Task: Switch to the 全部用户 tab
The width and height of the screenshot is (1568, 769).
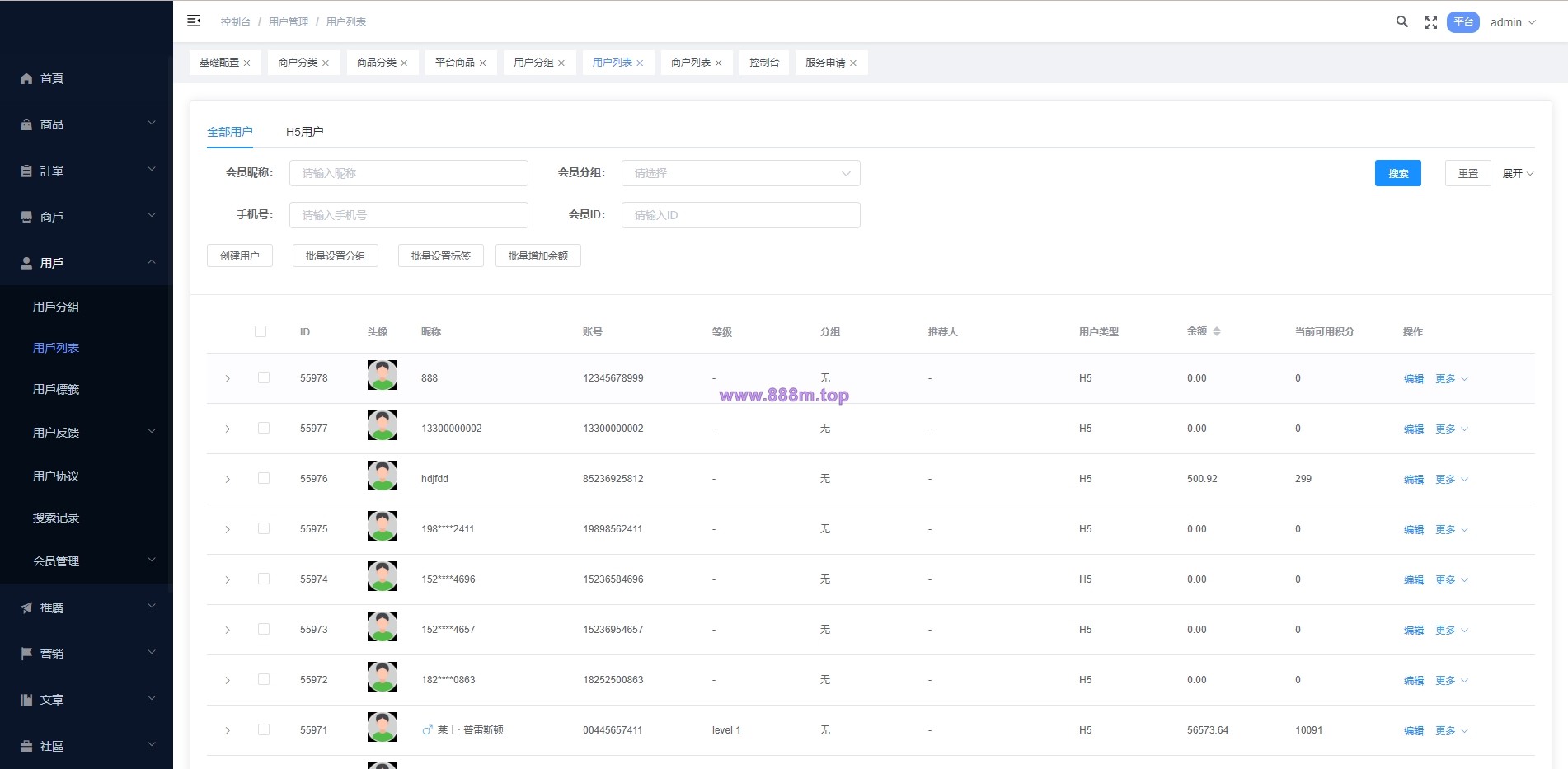Action: 230,132
